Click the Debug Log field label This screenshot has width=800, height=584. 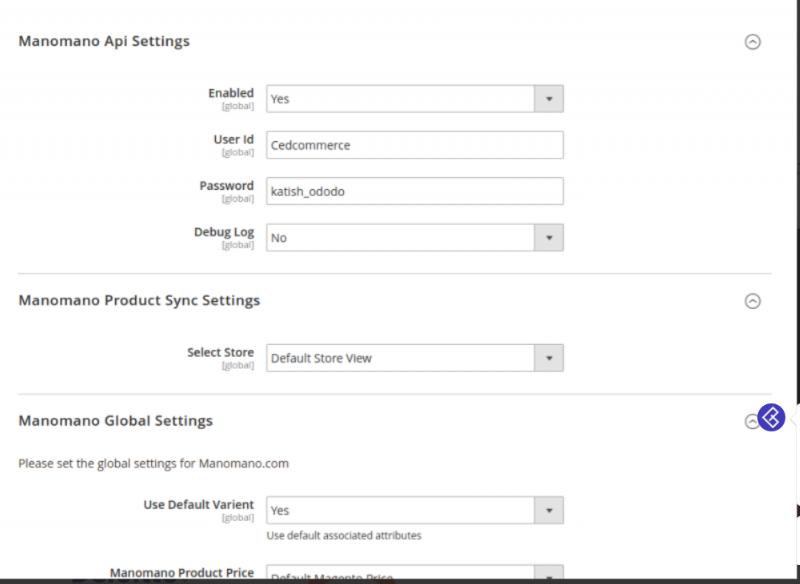point(224,232)
